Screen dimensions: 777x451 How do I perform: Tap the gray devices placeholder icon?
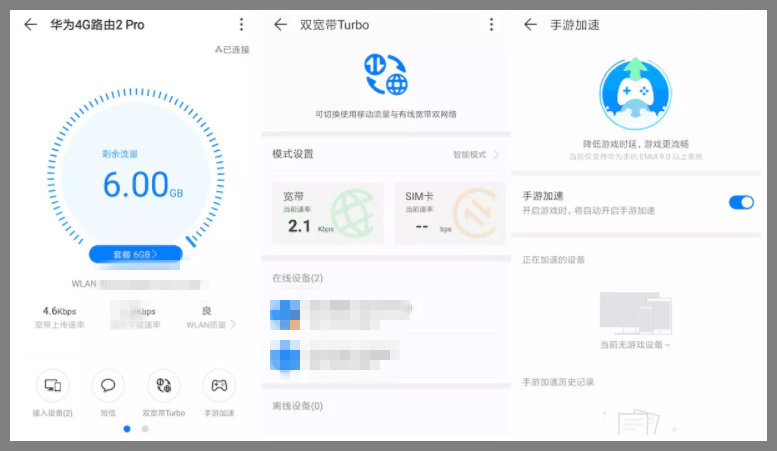point(635,313)
